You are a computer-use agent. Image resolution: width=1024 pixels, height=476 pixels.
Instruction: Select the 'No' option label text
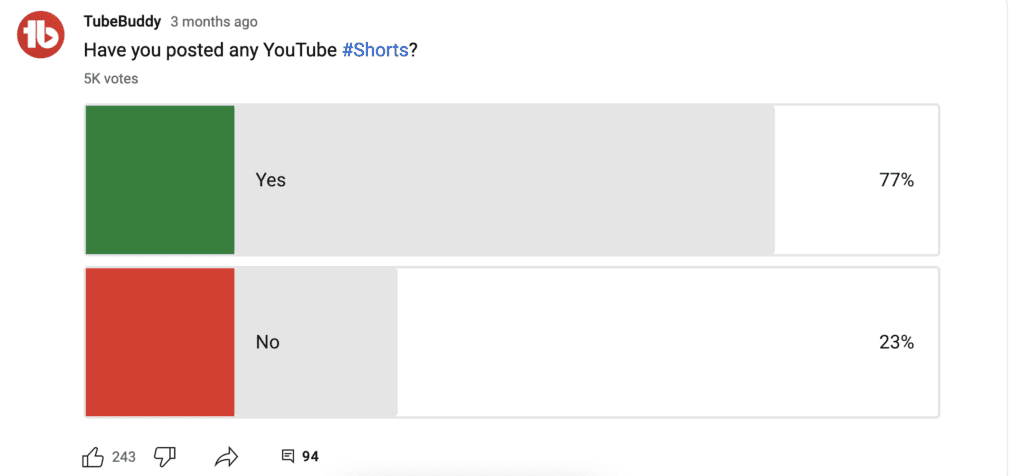(268, 342)
